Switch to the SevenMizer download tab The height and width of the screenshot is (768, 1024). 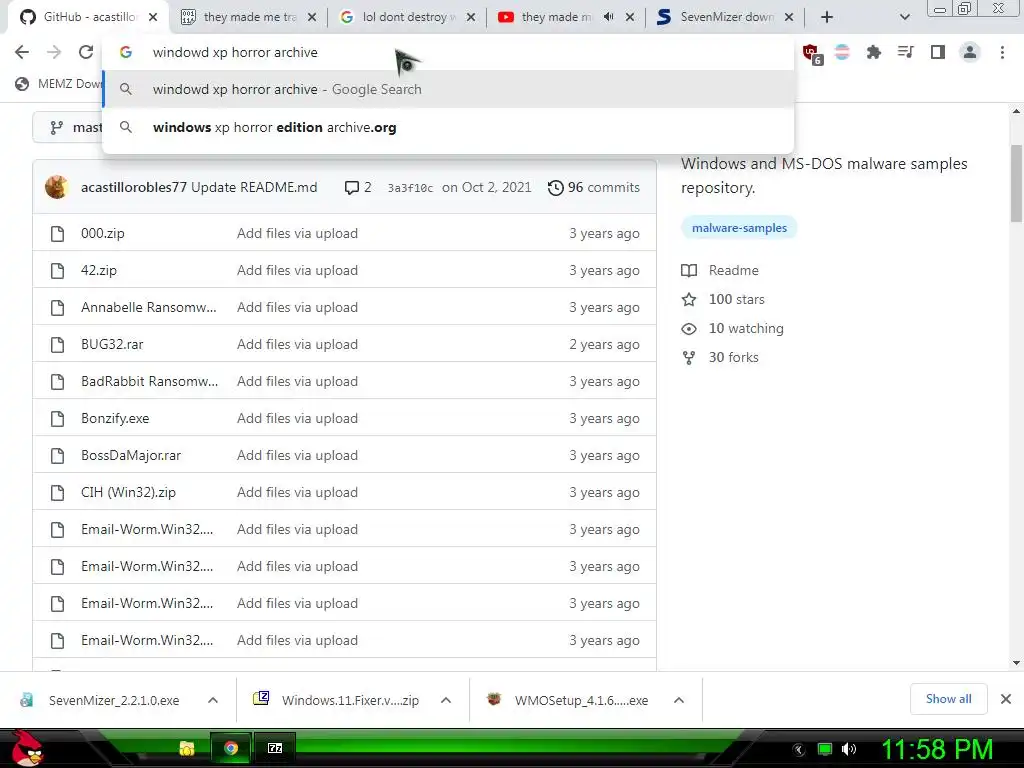[725, 17]
